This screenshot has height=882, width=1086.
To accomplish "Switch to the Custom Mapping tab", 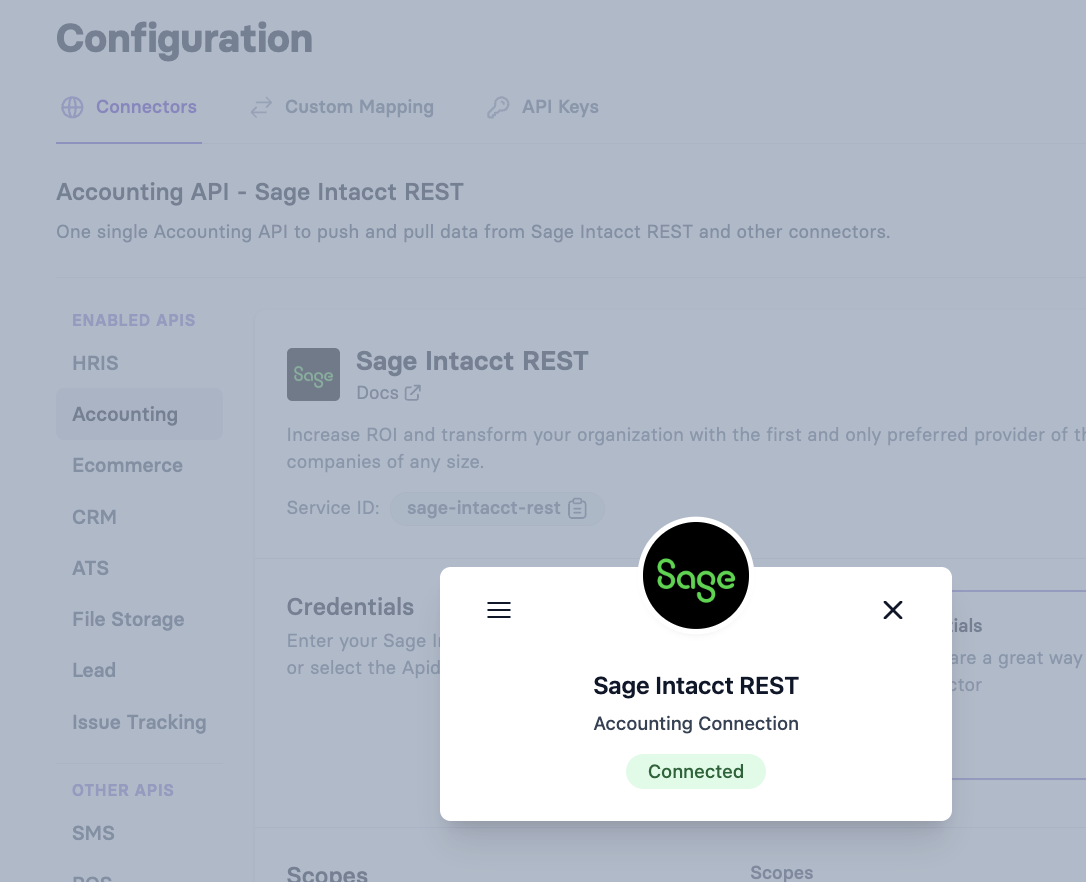I will (x=359, y=107).
